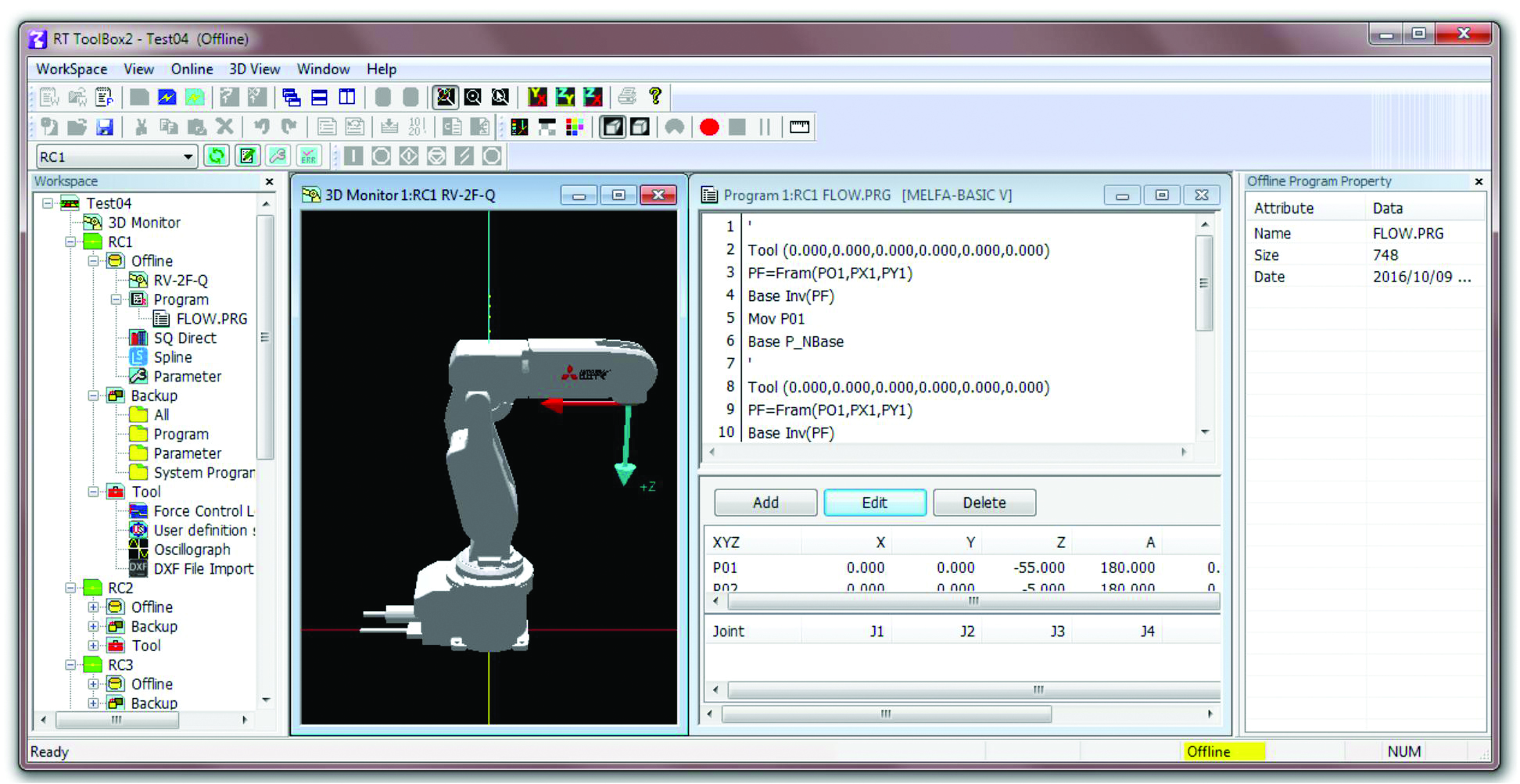Toggle solid model display mode

(x=612, y=127)
